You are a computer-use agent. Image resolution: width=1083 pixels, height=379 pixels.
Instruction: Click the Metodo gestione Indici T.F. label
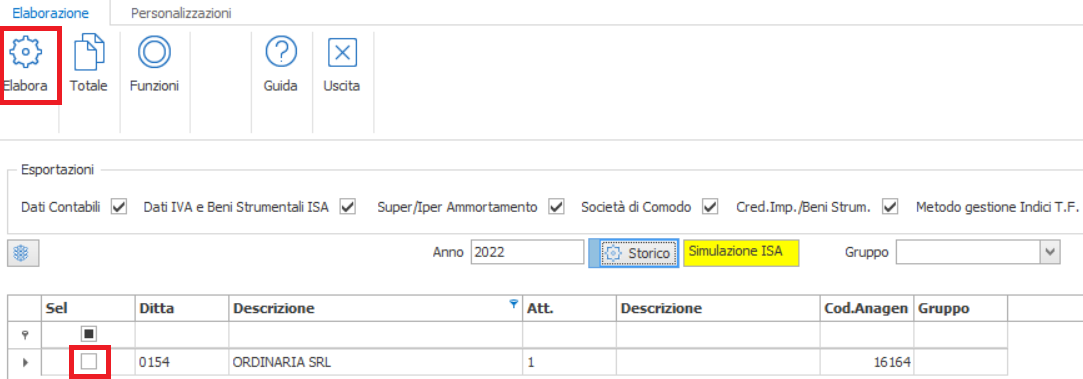997,206
